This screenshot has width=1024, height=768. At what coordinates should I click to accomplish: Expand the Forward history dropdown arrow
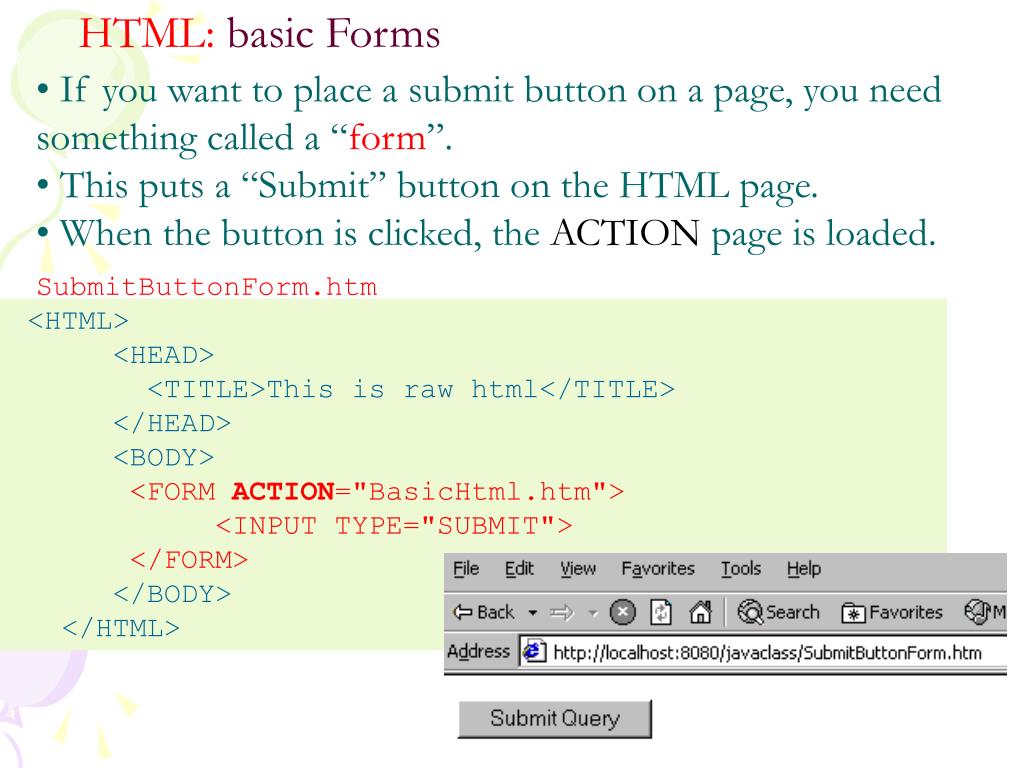click(593, 613)
